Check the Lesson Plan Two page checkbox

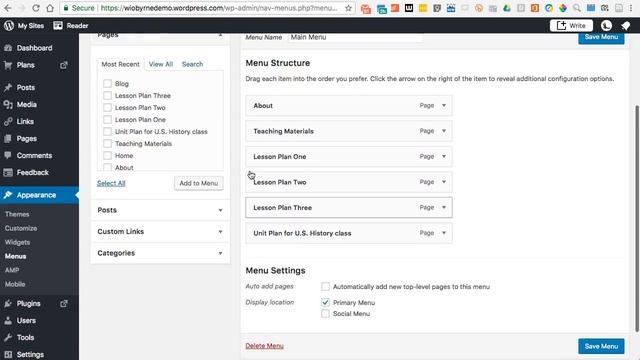(x=107, y=107)
